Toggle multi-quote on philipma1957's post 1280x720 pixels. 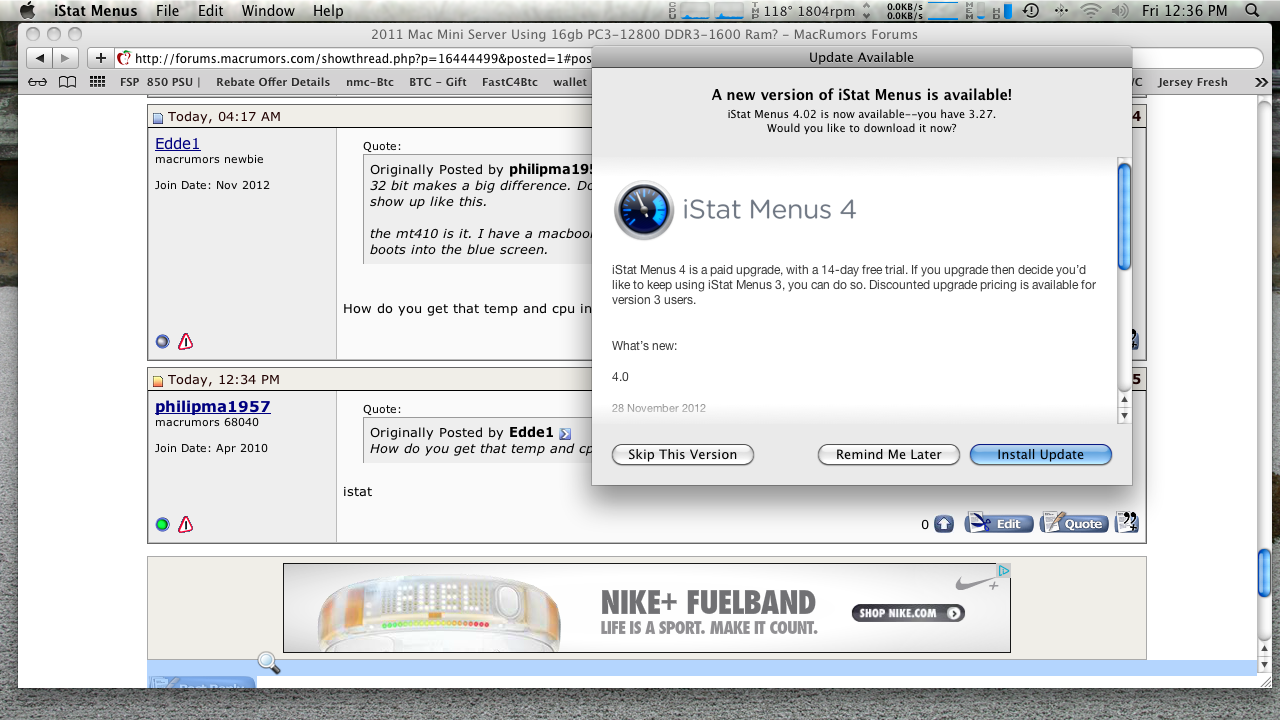tap(1127, 523)
